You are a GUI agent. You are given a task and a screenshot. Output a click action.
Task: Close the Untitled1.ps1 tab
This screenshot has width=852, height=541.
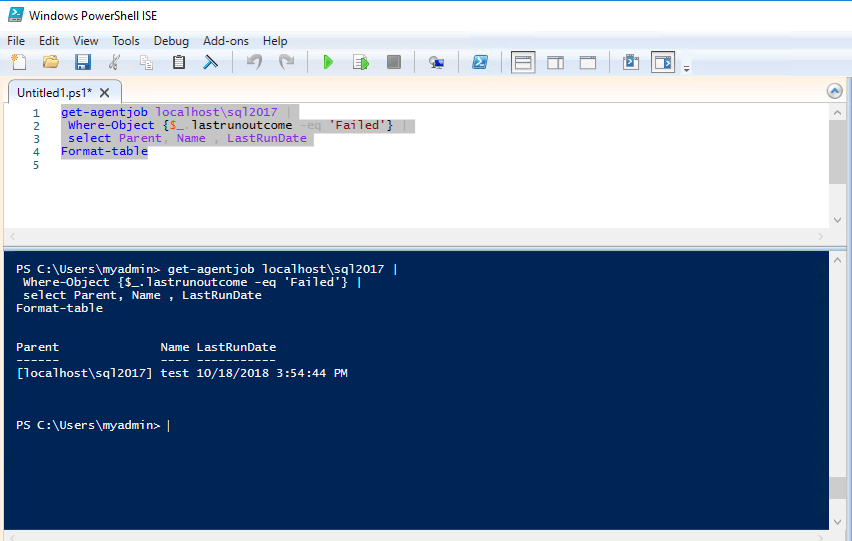point(104,93)
